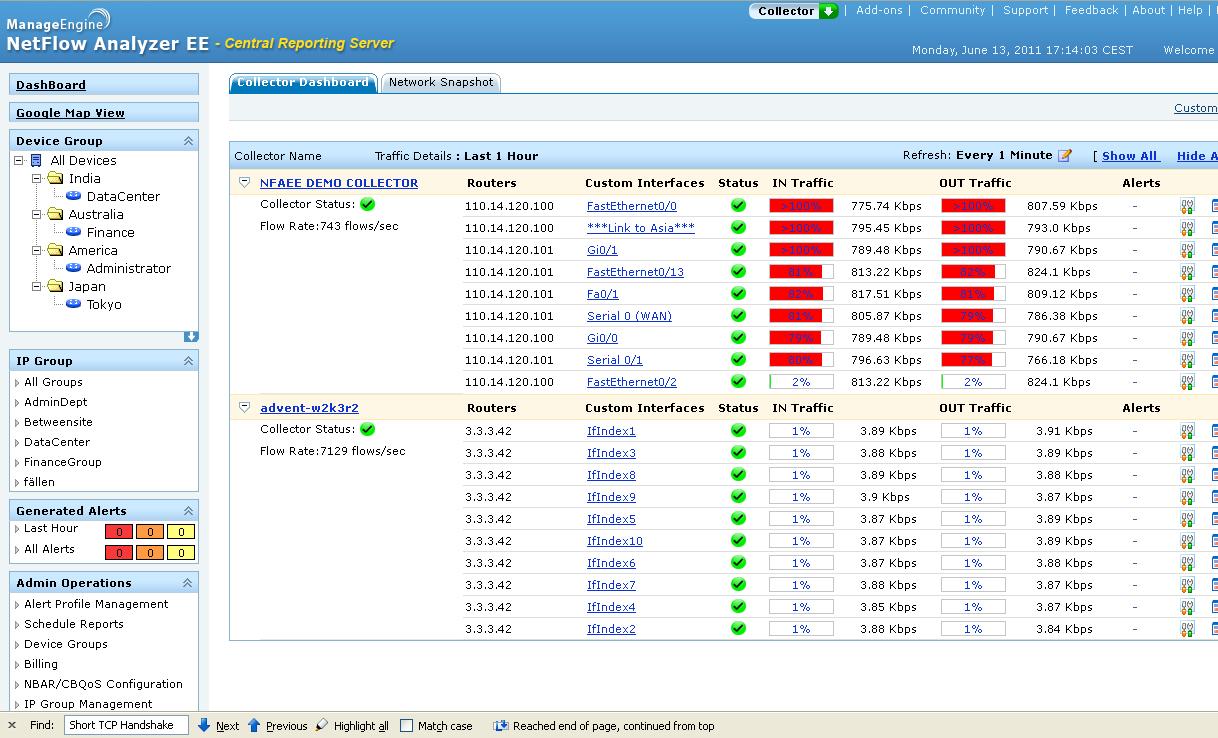The image size is (1218, 738).
Task: Open the Support header link
Action: [x=1025, y=10]
